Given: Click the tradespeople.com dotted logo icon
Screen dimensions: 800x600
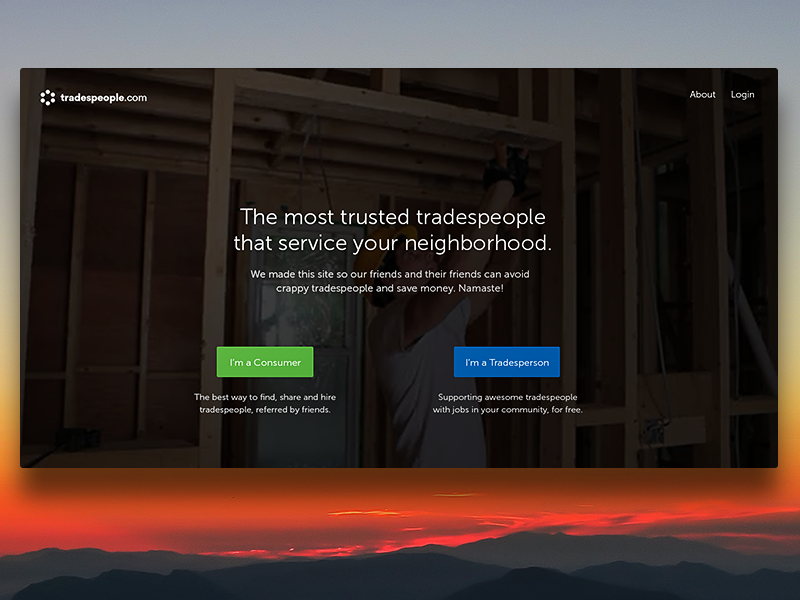Looking at the screenshot, I should (47, 97).
